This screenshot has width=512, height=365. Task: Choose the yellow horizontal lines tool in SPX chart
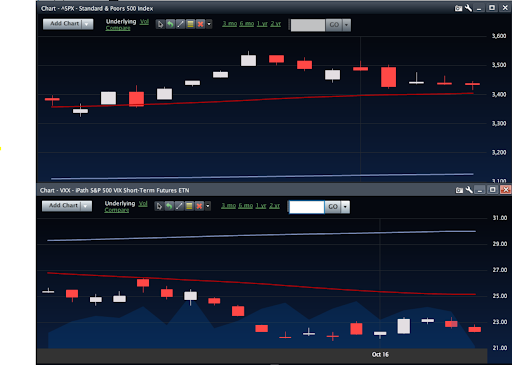[x=190, y=24]
